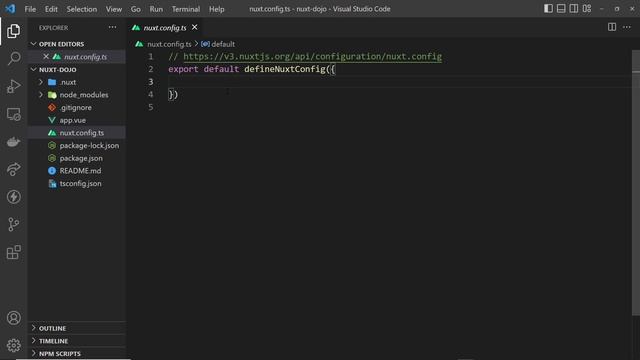This screenshot has height=360, width=640.
Task: Open the README.md file
Action: coord(77,171)
